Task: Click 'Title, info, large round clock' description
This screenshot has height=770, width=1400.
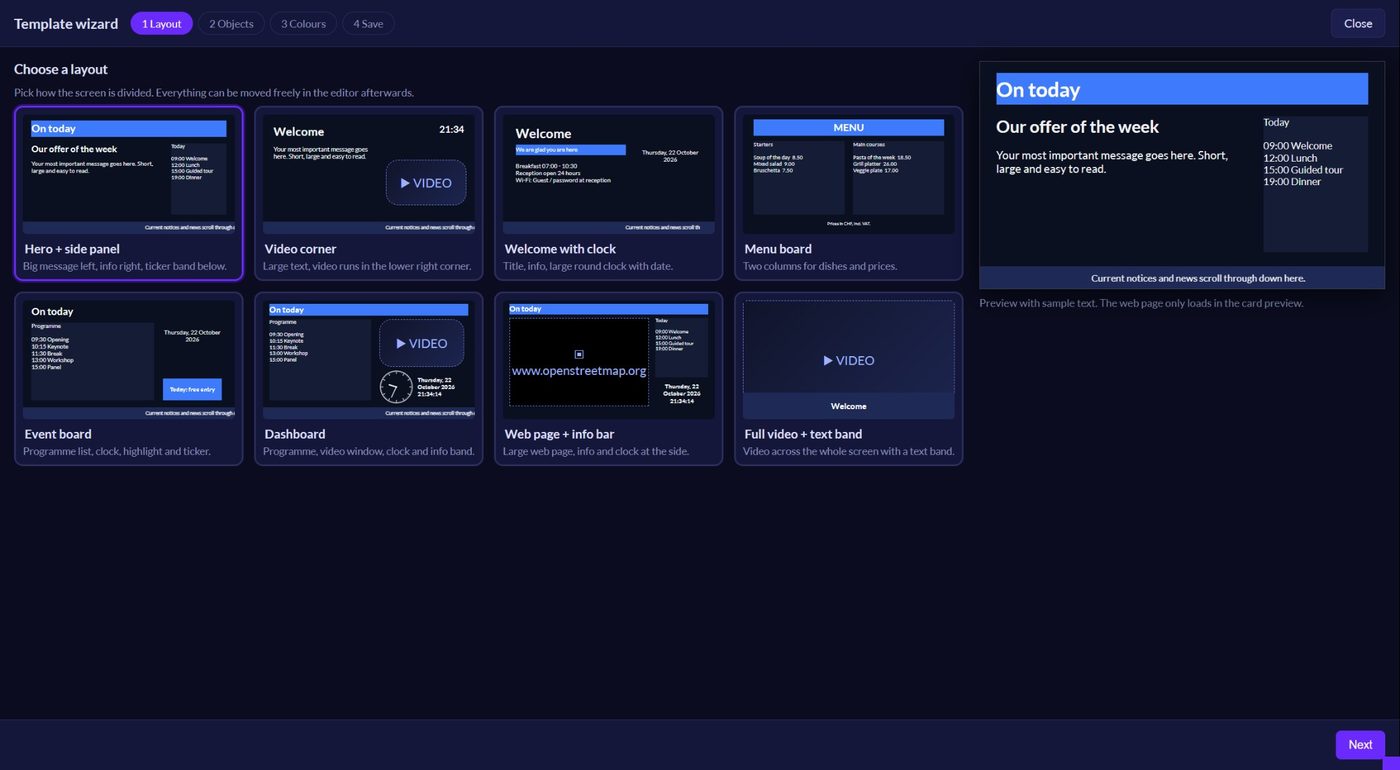Action: coord(588,266)
